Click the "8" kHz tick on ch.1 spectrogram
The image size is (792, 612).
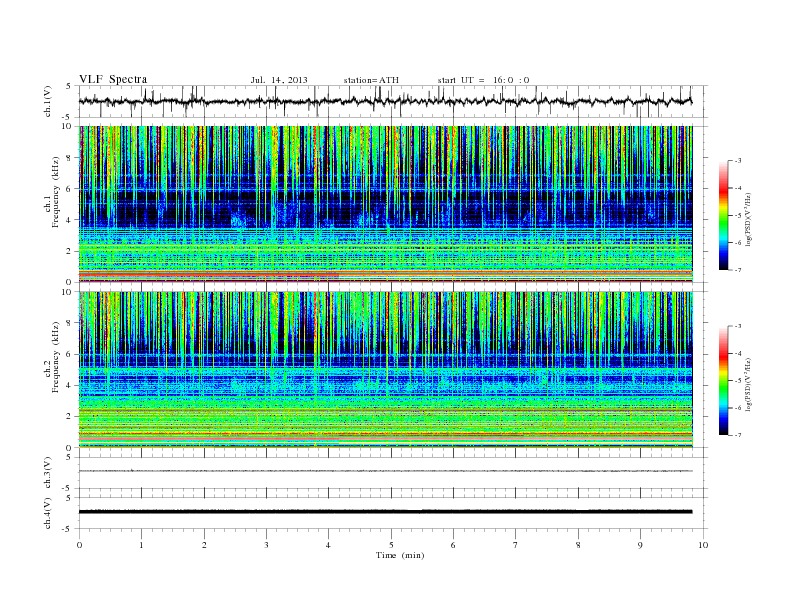point(69,158)
